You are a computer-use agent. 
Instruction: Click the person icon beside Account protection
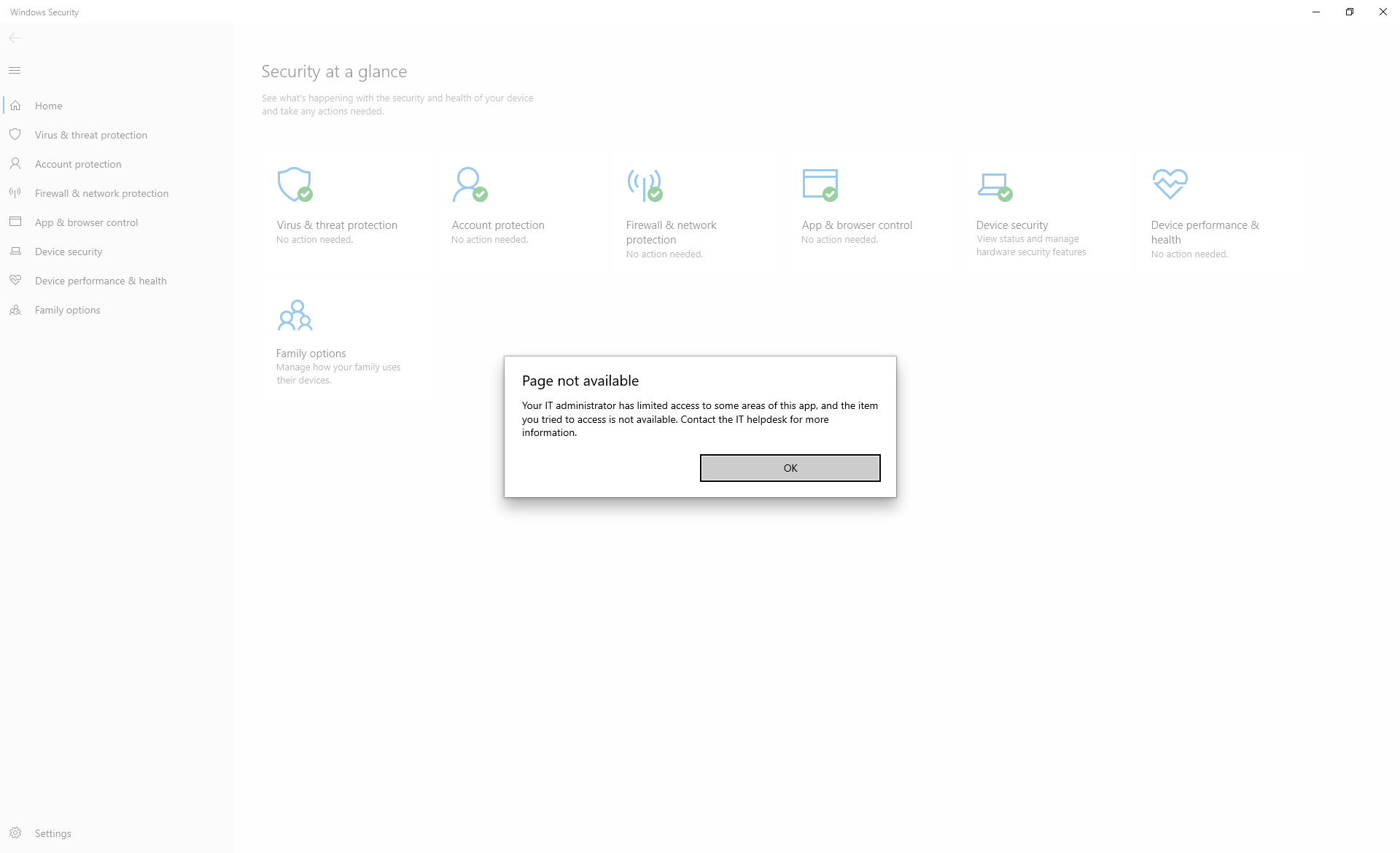click(x=15, y=164)
